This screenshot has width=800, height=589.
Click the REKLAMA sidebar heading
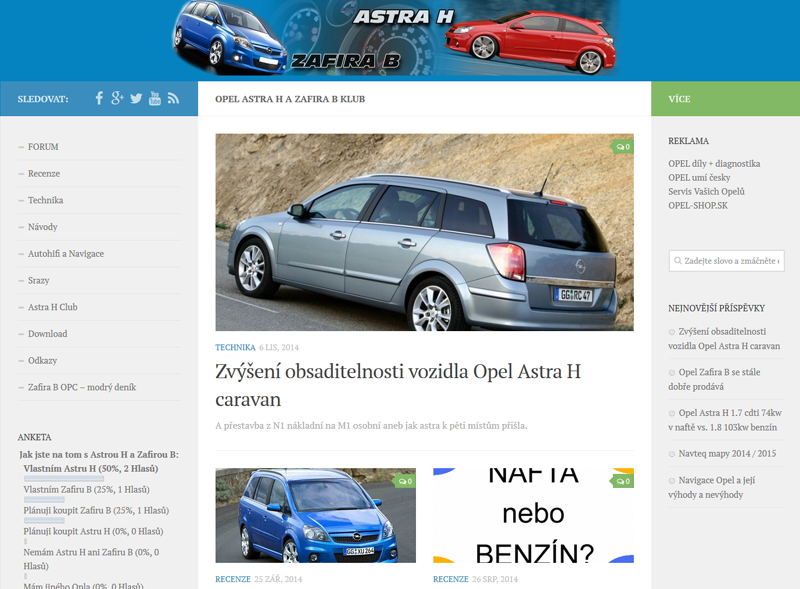pos(688,141)
